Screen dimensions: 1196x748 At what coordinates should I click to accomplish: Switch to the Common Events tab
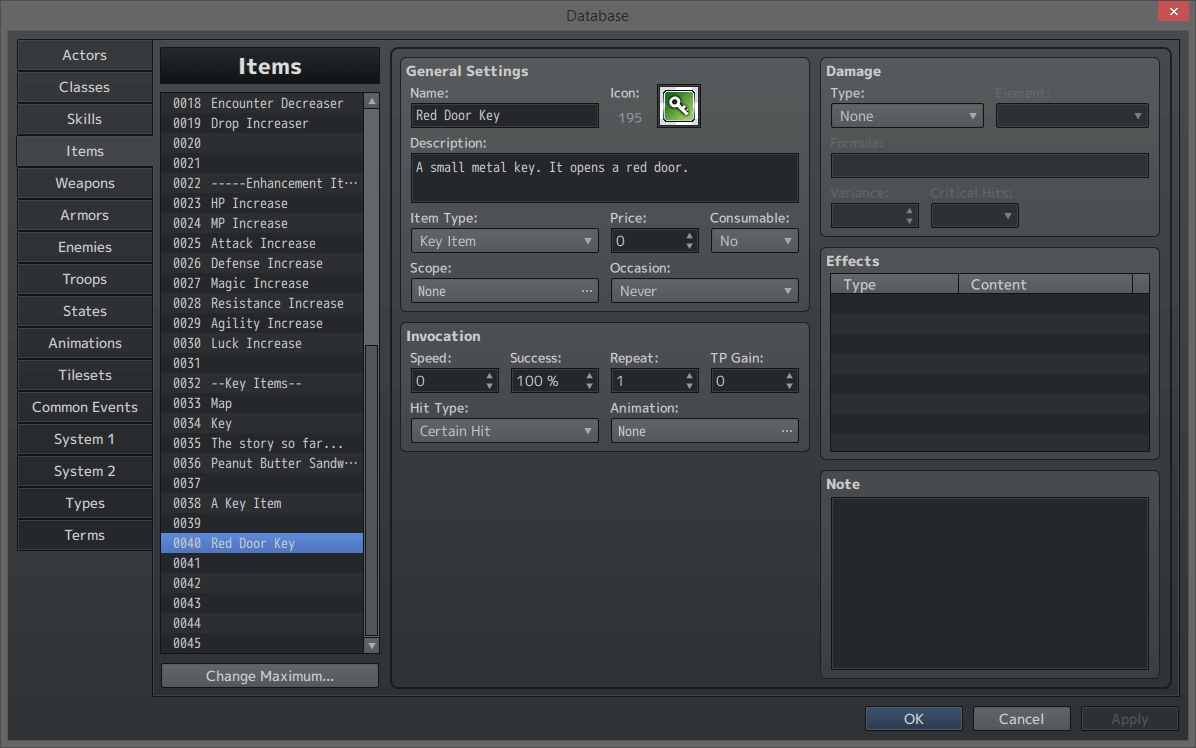point(85,407)
